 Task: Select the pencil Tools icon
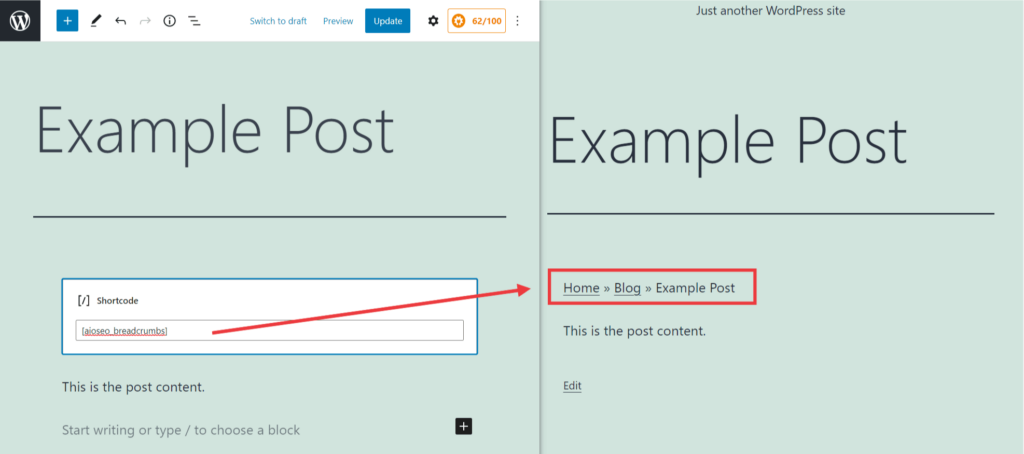[95, 21]
